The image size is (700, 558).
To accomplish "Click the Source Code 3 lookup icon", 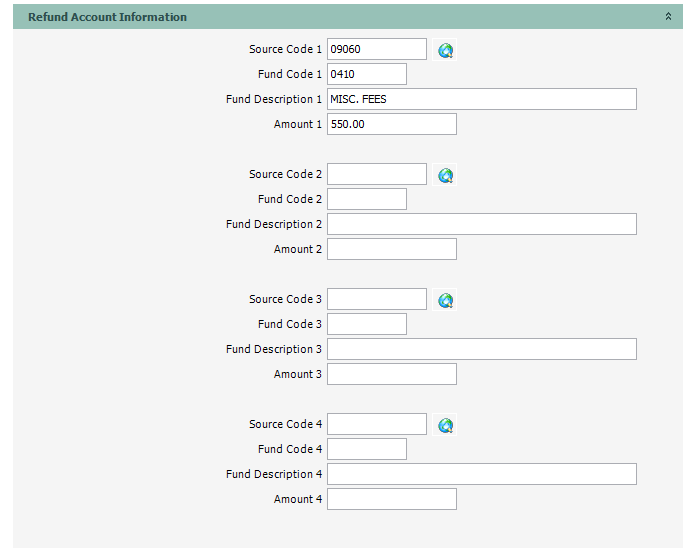I will pyautogui.click(x=446, y=300).
